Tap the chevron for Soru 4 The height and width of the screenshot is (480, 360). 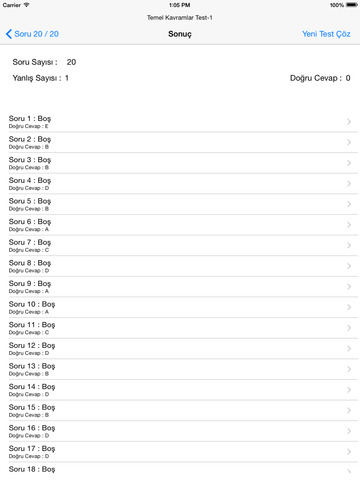point(349,184)
